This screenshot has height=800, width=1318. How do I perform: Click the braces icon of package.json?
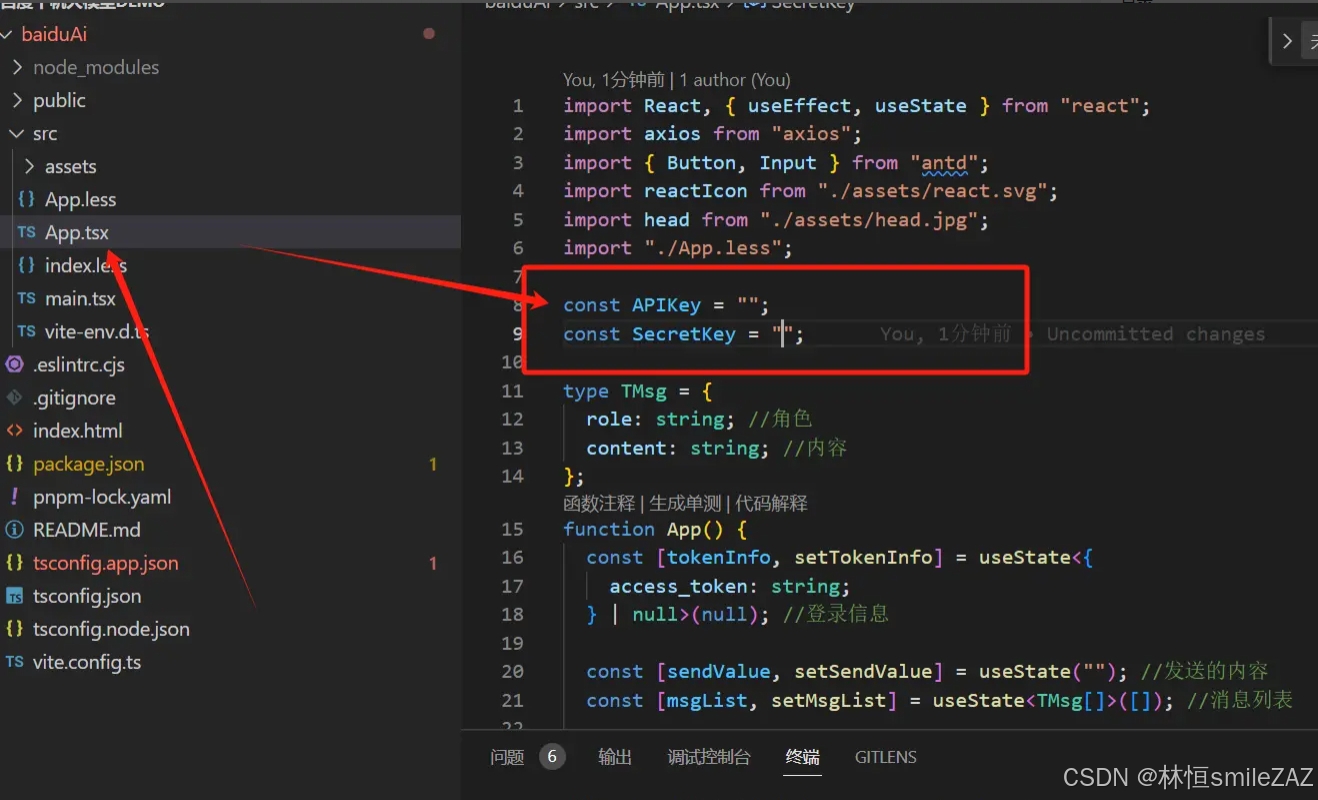point(14,464)
